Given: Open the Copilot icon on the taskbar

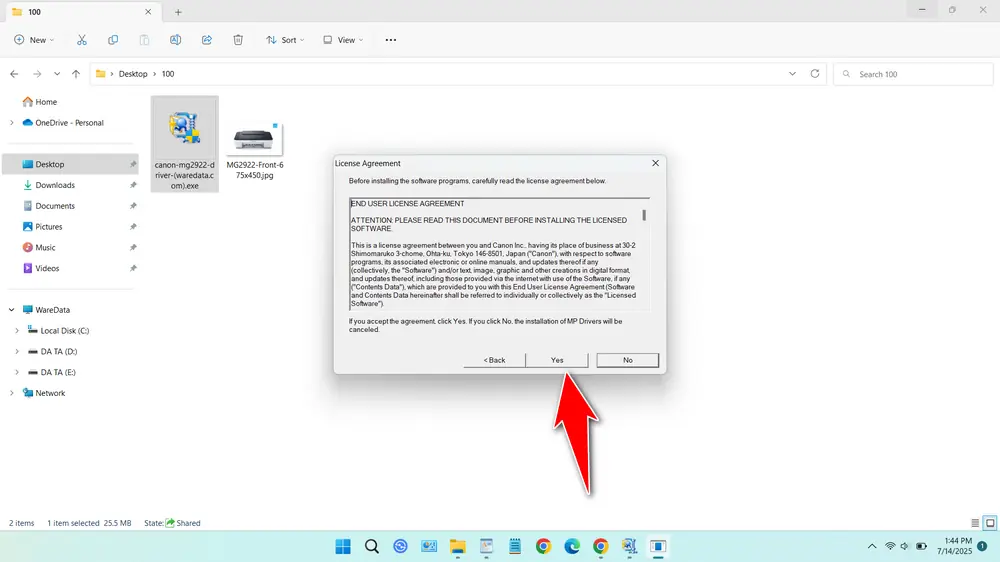Looking at the screenshot, I should coord(400,546).
